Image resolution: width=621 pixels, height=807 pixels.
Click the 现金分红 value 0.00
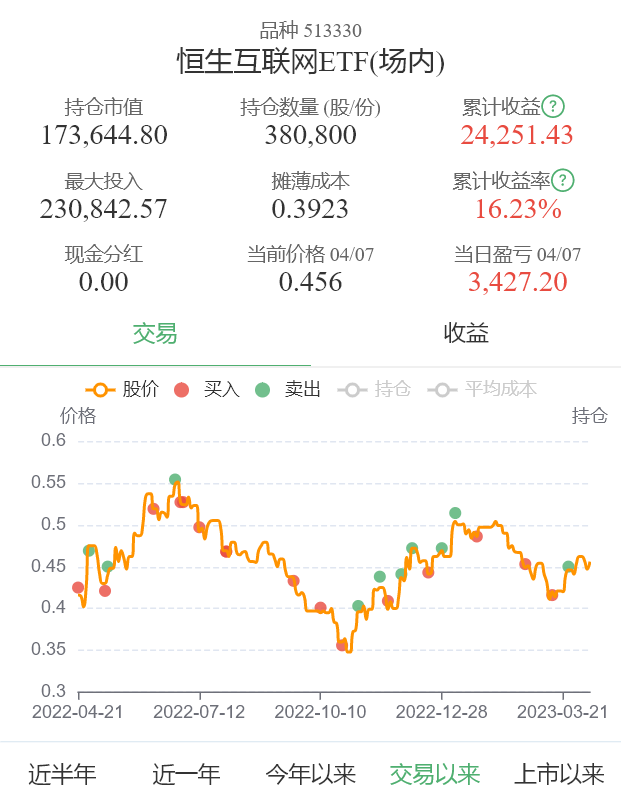[x=103, y=282]
